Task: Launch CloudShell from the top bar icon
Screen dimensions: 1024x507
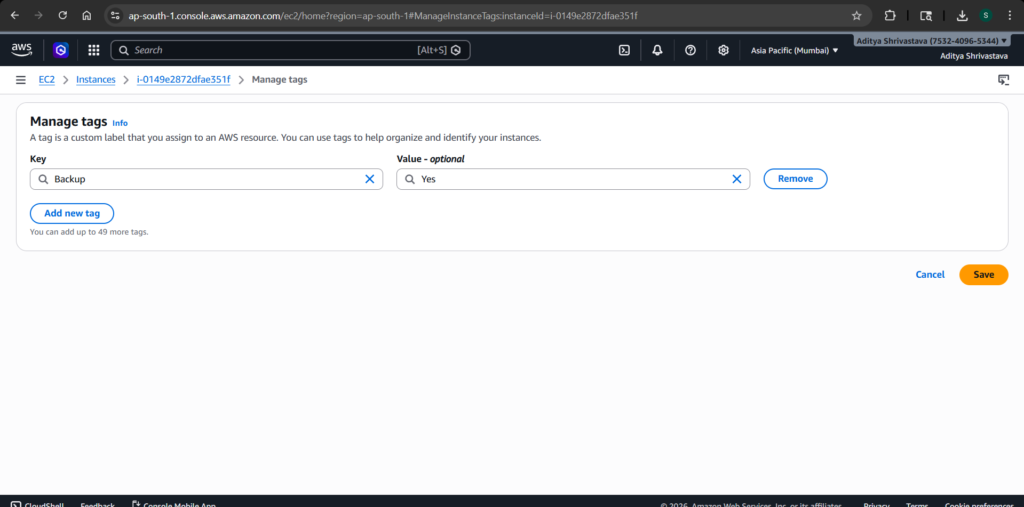Action: (x=624, y=50)
